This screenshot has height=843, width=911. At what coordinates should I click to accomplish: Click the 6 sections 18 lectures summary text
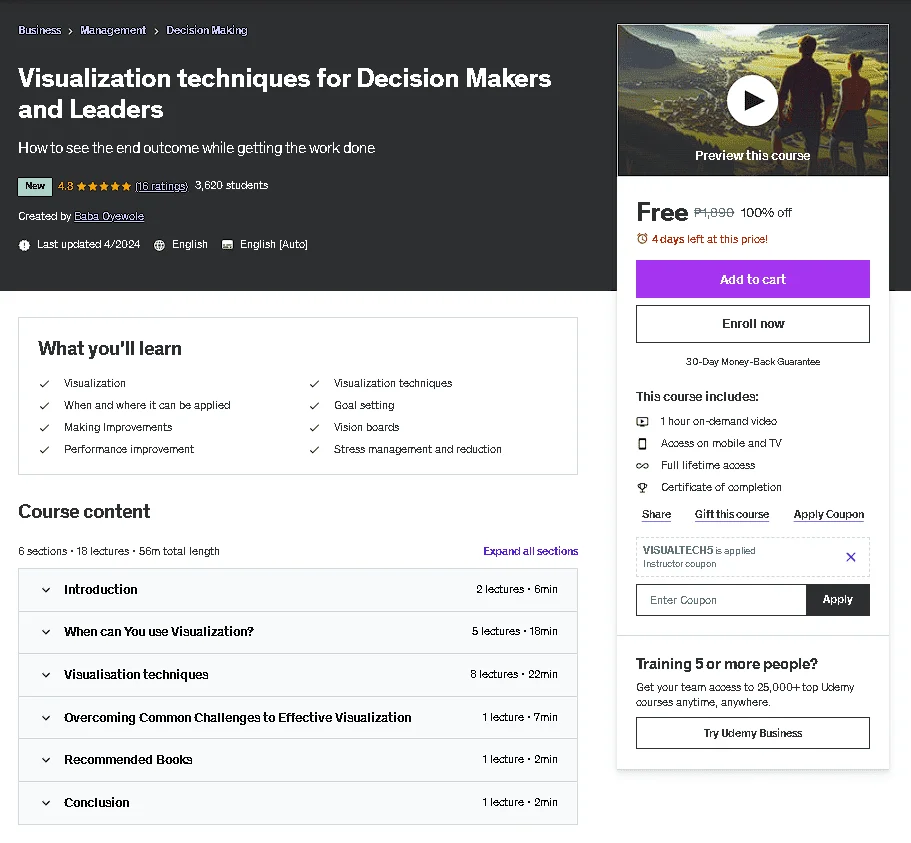click(x=119, y=551)
